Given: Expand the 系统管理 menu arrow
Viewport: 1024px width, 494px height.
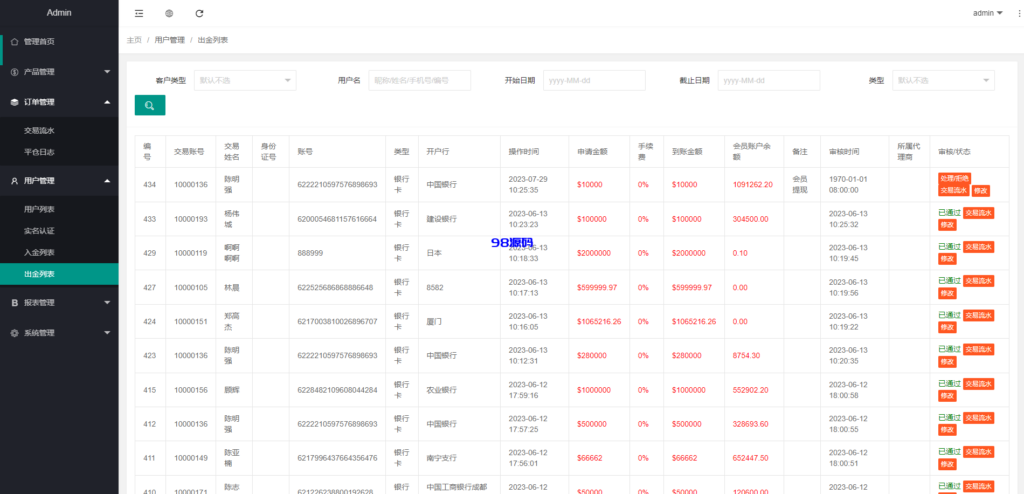Looking at the screenshot, I should [x=107, y=333].
